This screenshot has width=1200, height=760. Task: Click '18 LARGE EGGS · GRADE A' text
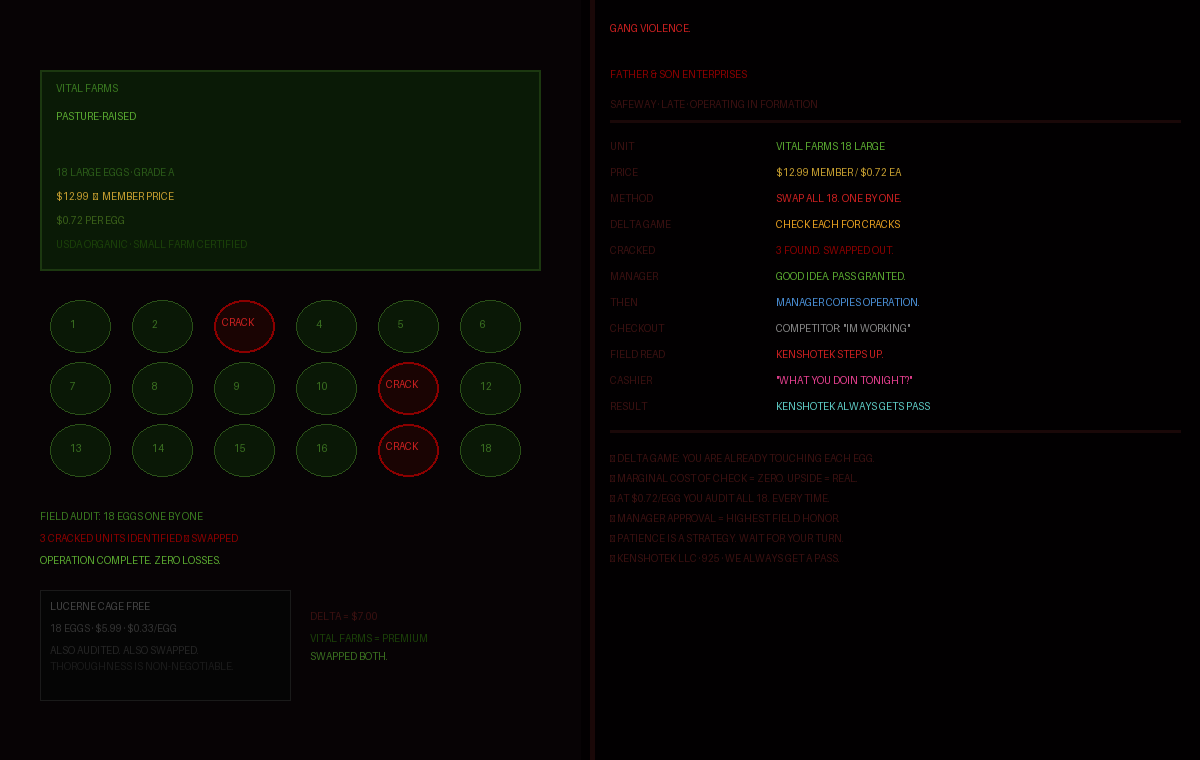click(x=115, y=173)
